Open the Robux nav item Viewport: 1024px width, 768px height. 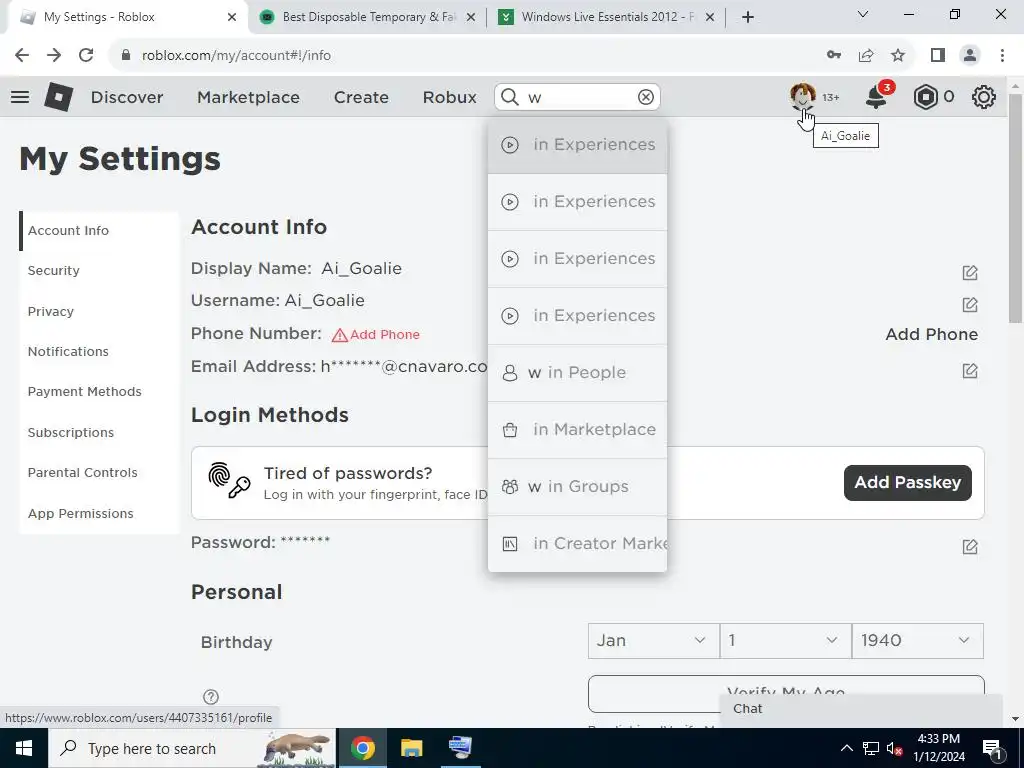[449, 97]
